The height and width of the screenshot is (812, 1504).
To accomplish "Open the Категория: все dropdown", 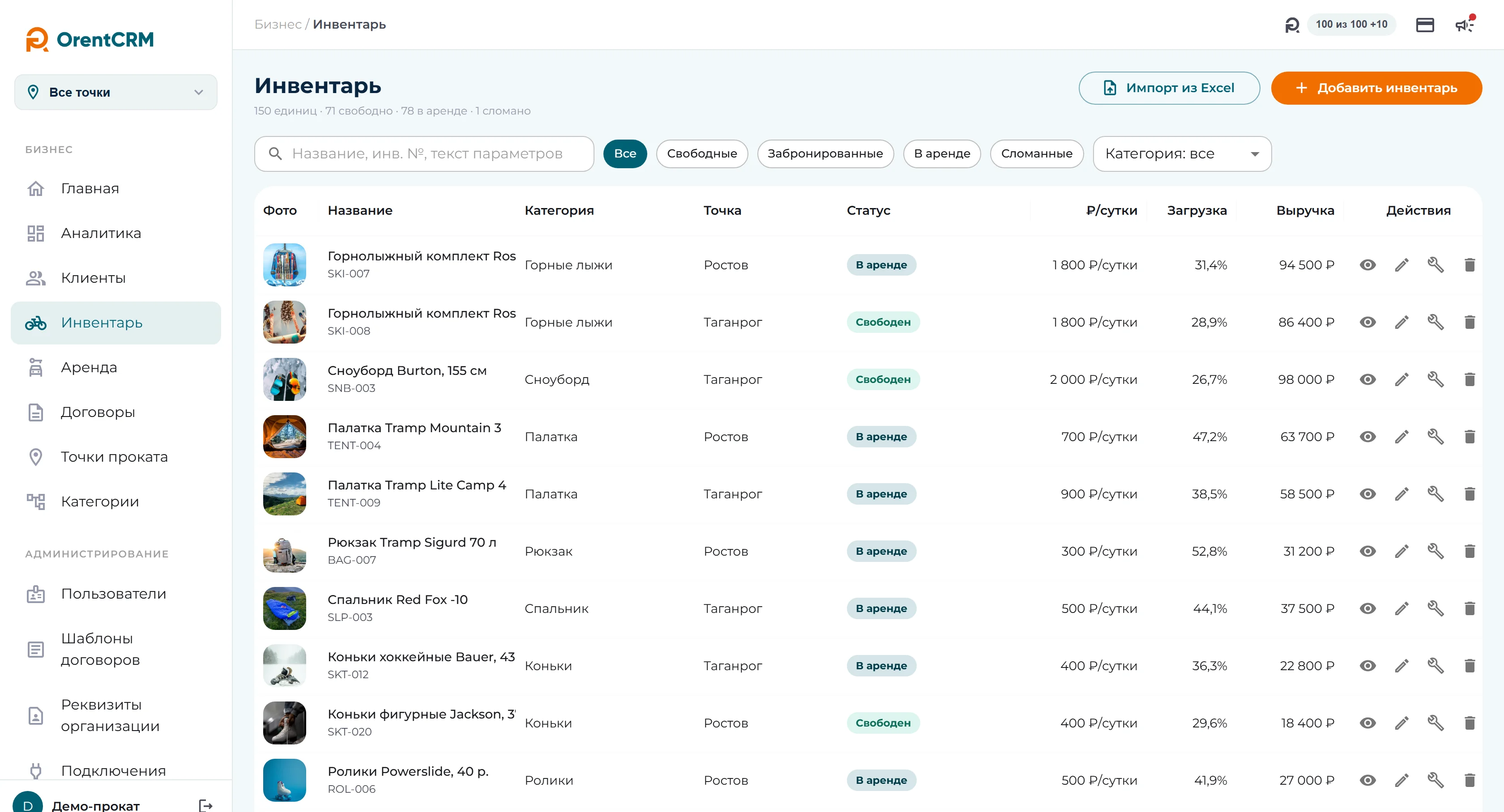I will 1182,153.
